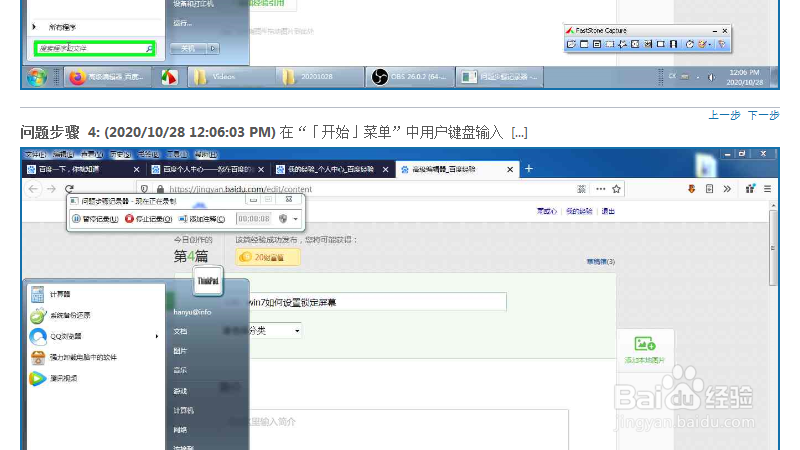Image resolution: width=800 pixels, height=450 pixels.
Task: Click FastStone screen recorder icon
Action: point(673,44)
